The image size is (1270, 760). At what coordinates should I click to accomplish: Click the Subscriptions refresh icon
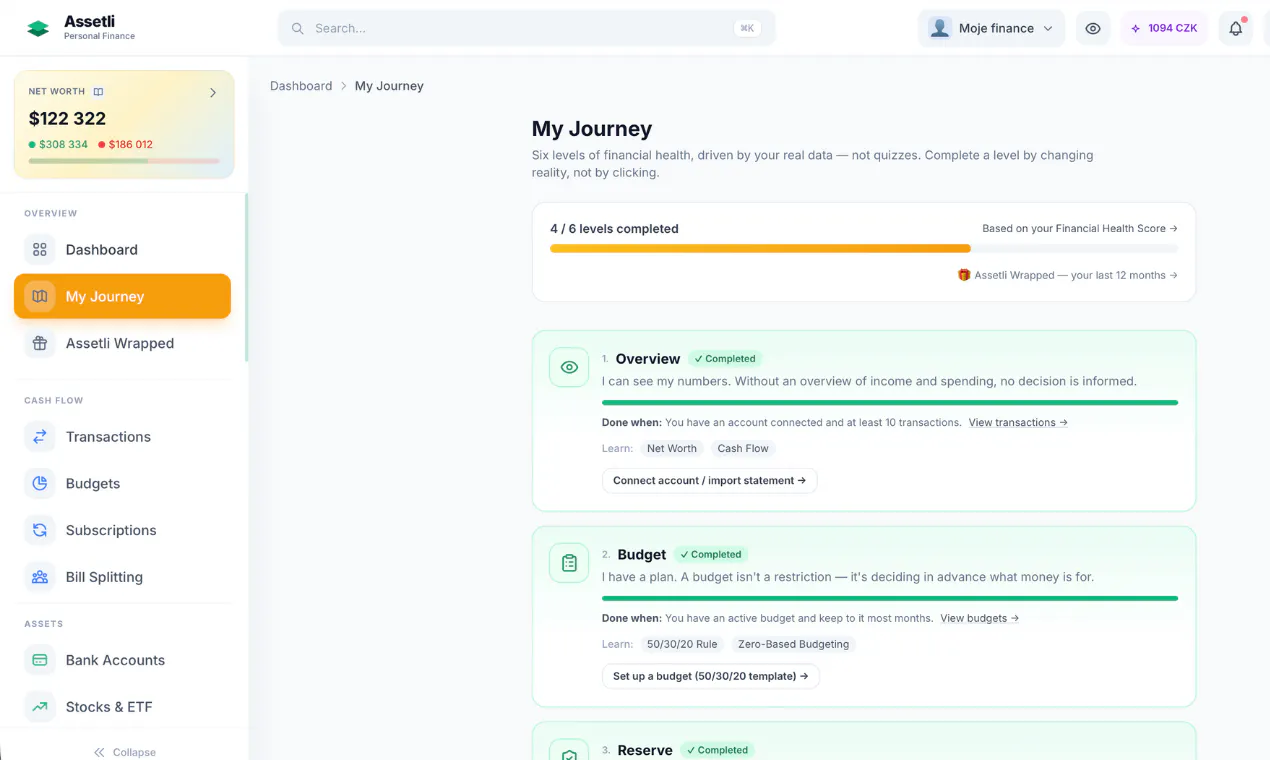click(40, 530)
